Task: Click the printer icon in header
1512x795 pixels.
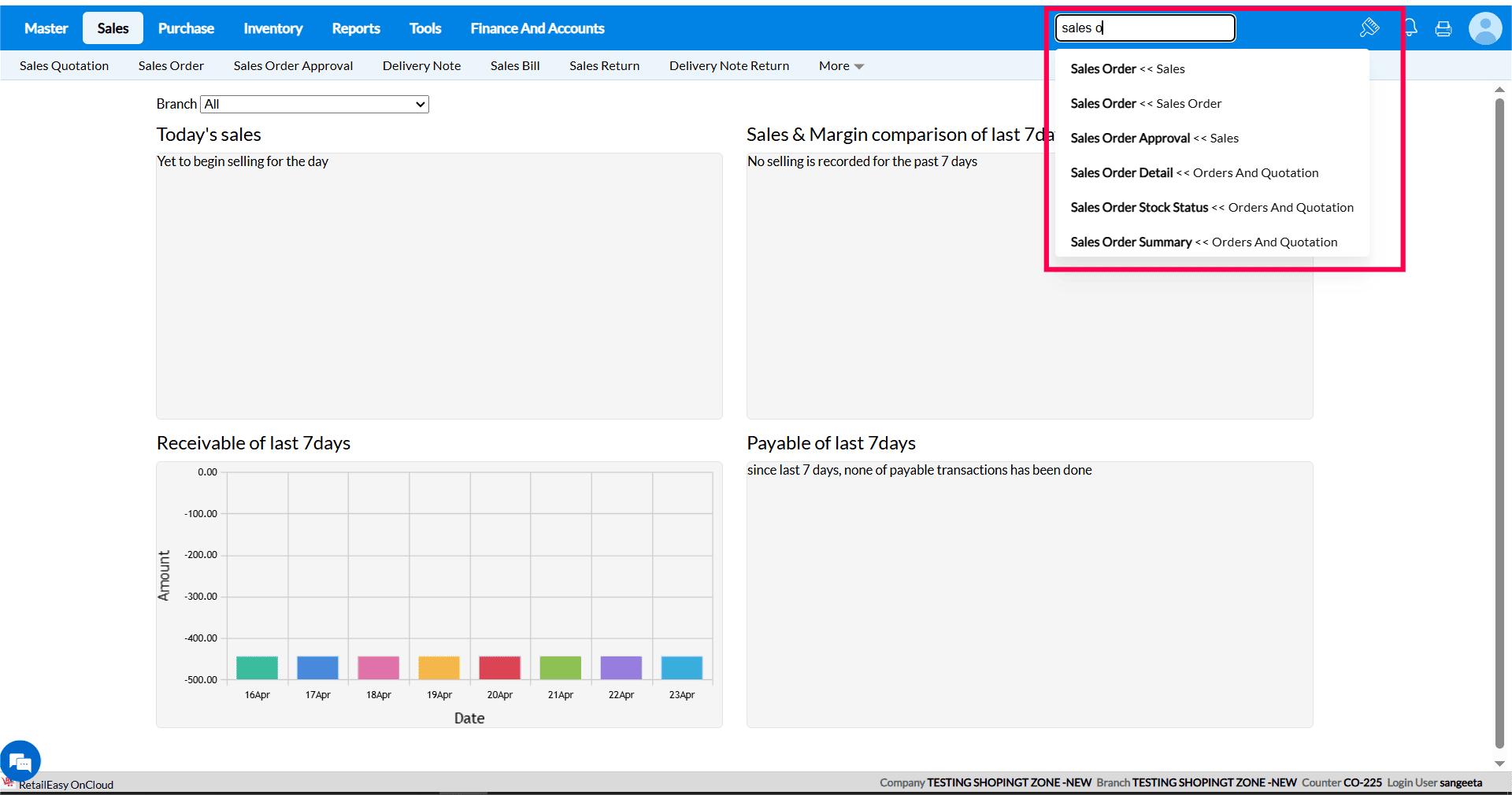Action: 1443,29
